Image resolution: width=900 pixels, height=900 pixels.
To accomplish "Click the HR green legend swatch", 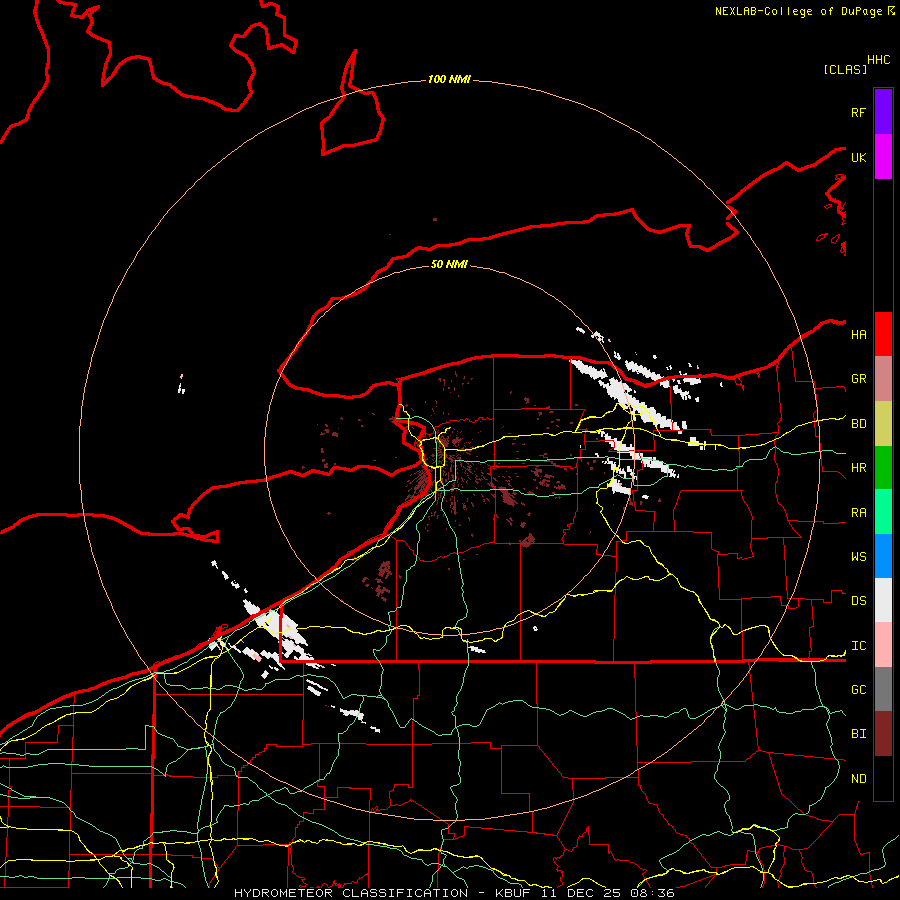I will [x=883, y=468].
